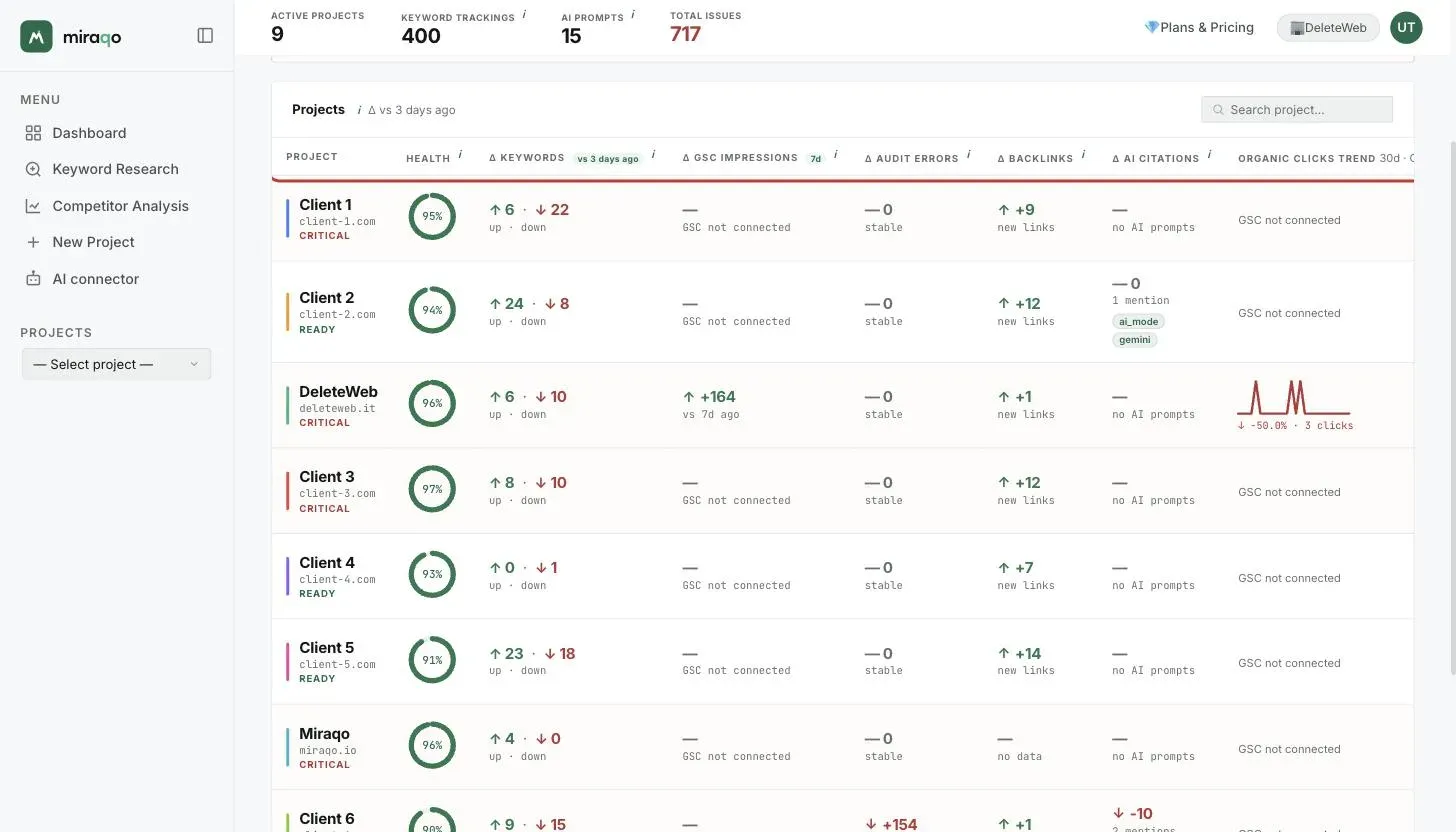Screen dimensions: 1456x832
Task: Click the Health column info icon
Action: coord(460,155)
